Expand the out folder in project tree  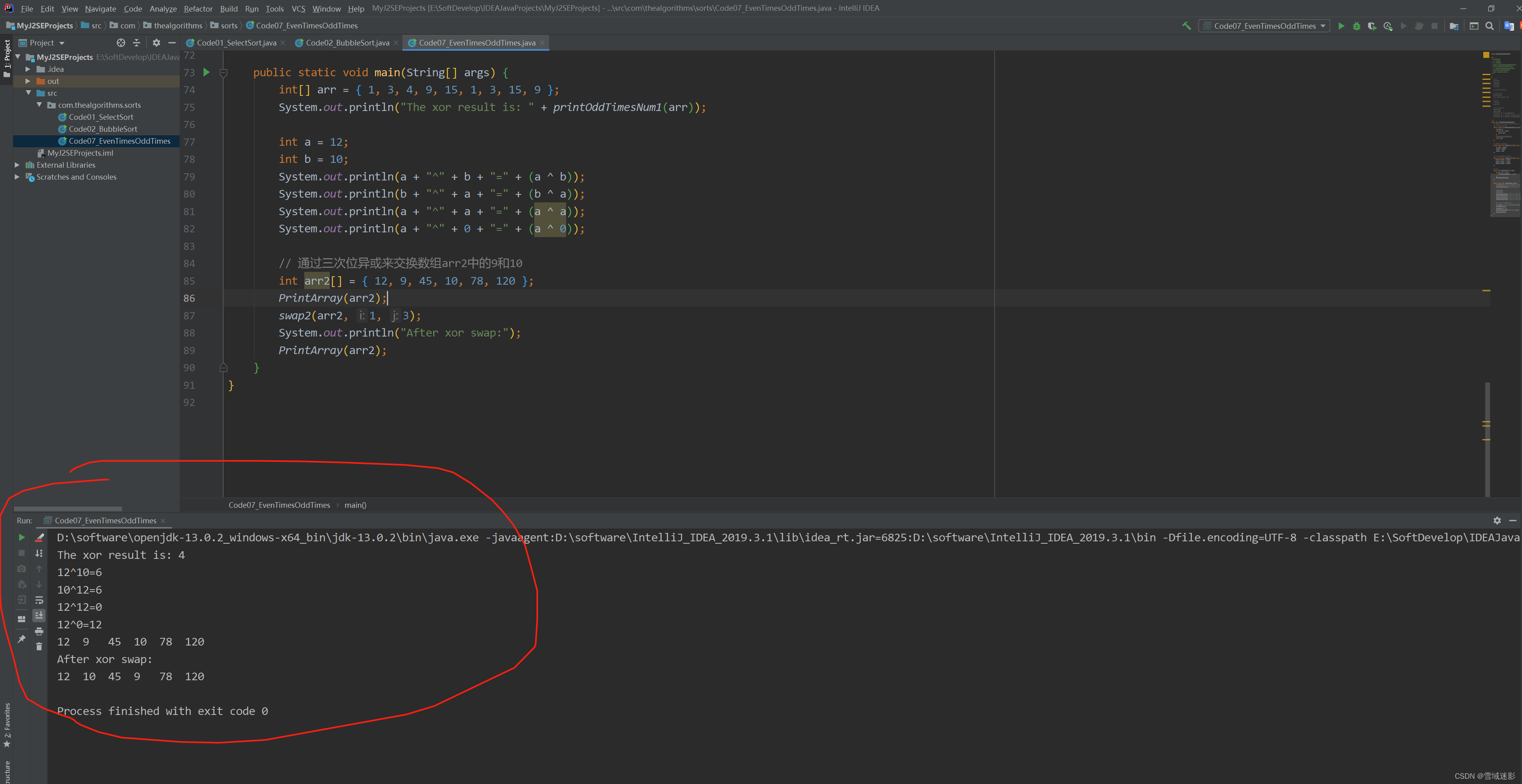(28, 81)
